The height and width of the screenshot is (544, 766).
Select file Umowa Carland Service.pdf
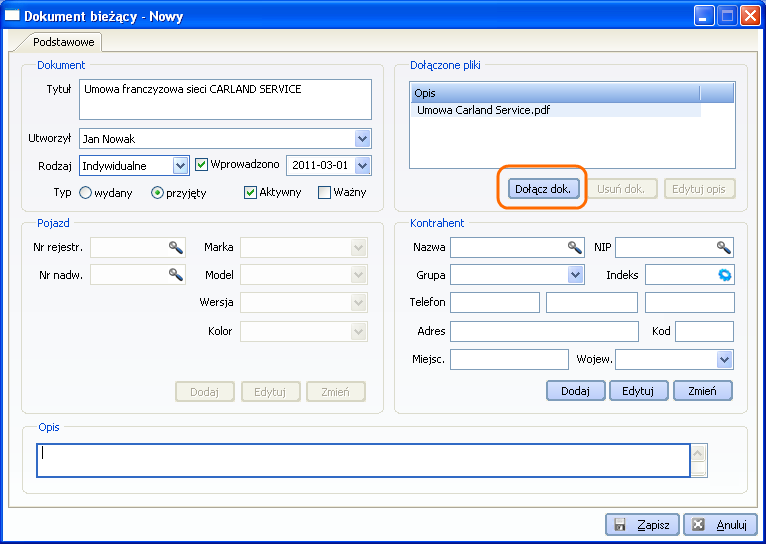point(556,110)
